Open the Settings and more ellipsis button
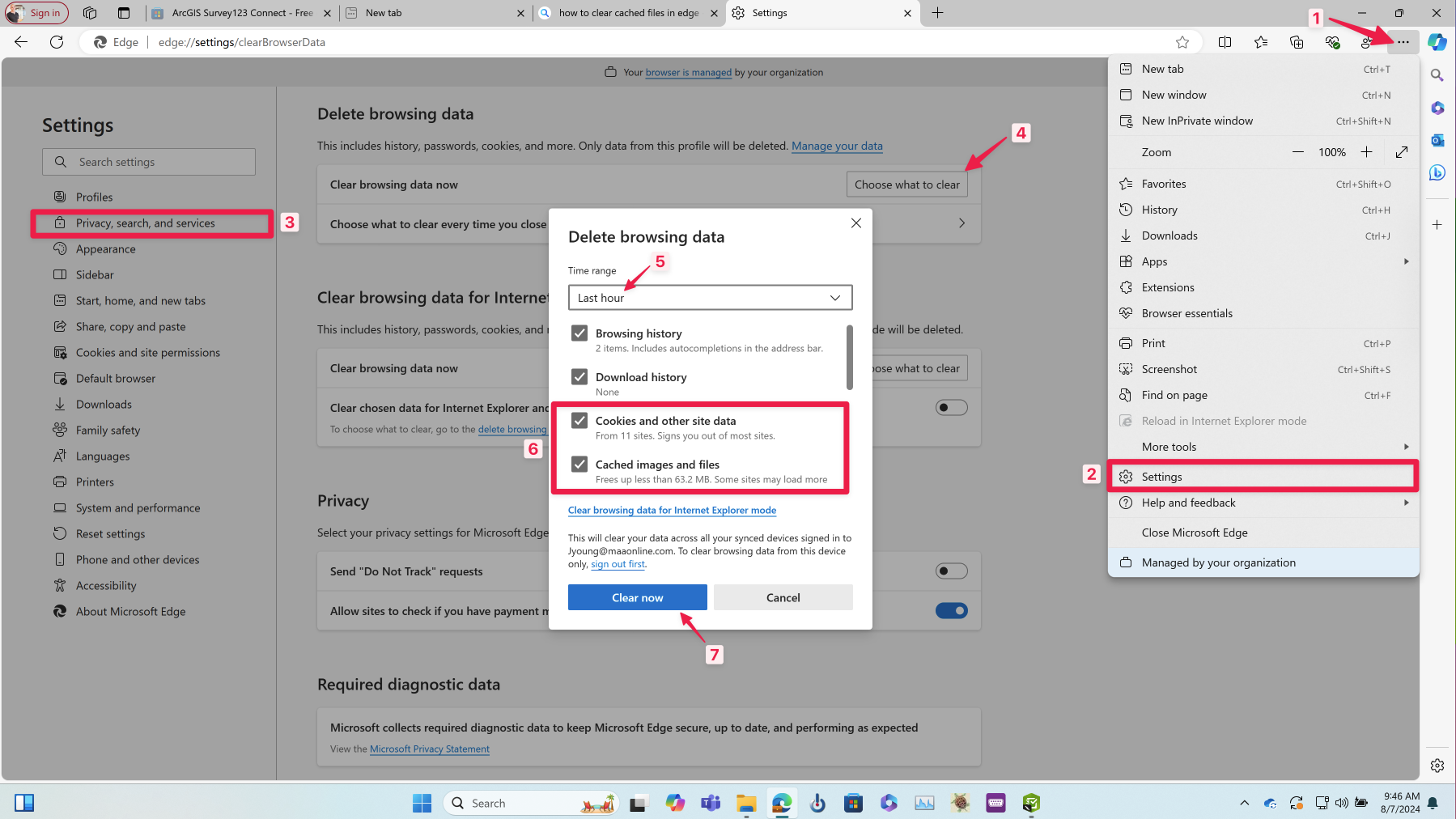This screenshot has height=819, width=1456. click(x=1403, y=42)
